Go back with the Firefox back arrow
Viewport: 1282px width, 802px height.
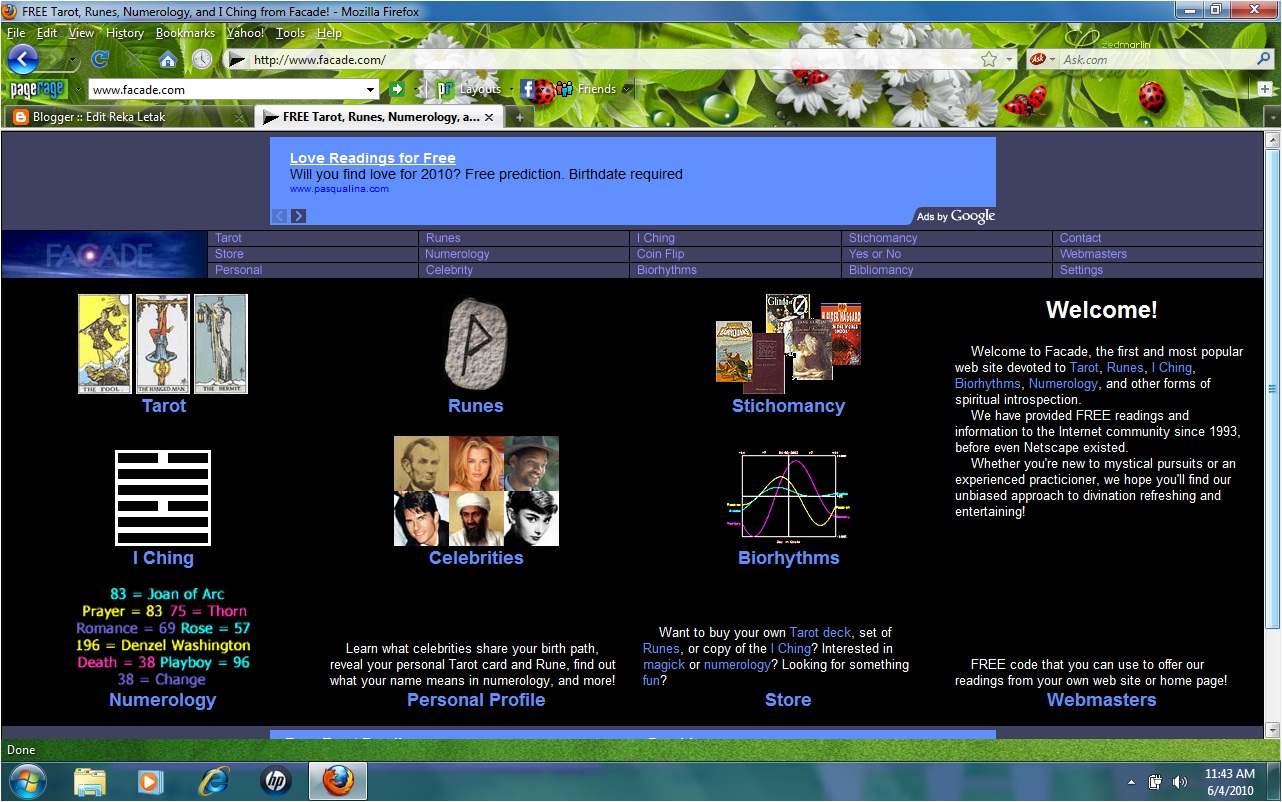[22, 59]
